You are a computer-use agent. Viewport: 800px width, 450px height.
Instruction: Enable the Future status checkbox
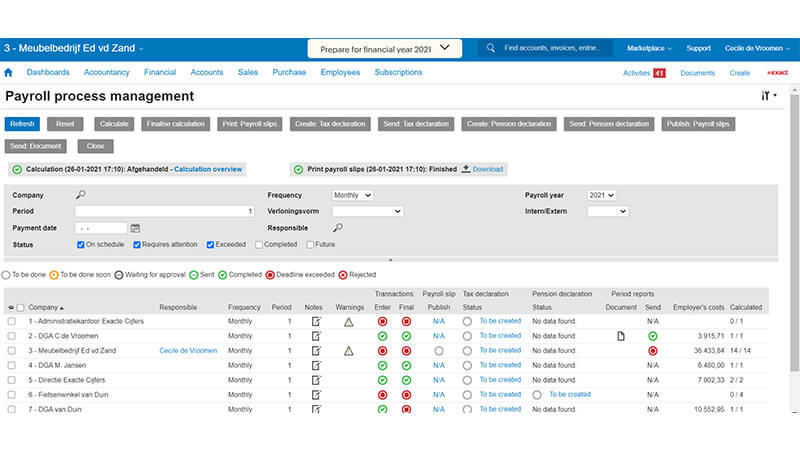(x=310, y=245)
